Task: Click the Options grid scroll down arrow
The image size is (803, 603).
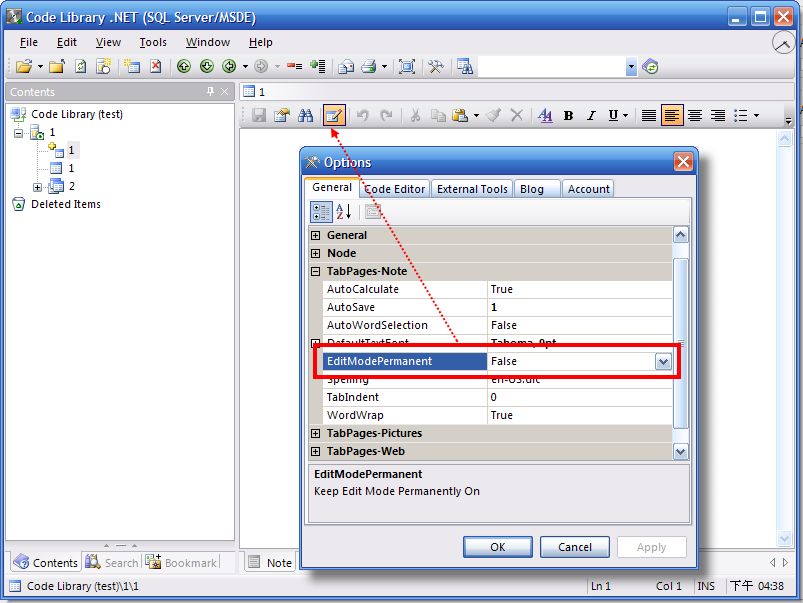Action: click(x=681, y=452)
